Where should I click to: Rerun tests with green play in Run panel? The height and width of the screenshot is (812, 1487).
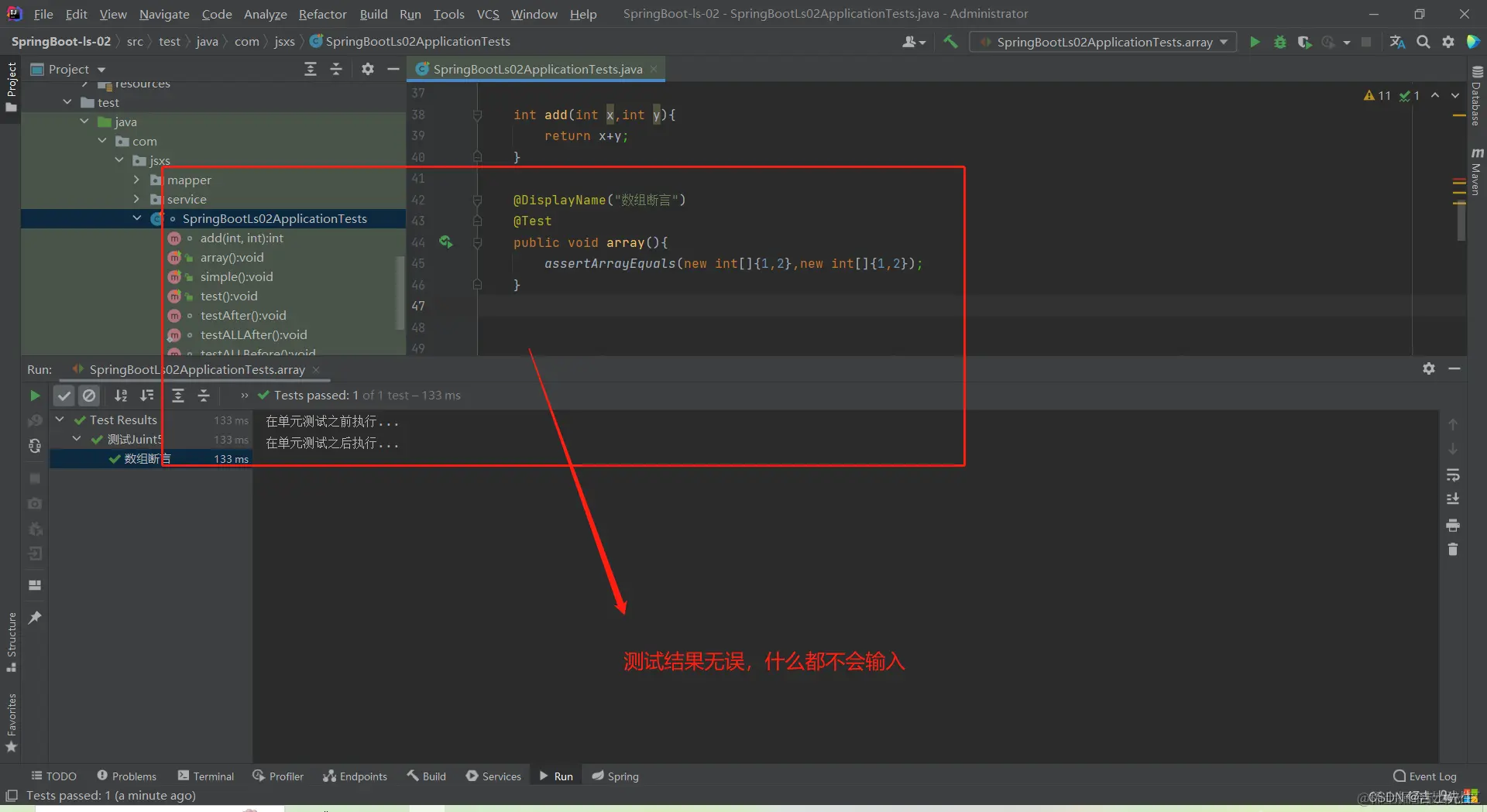(35, 396)
